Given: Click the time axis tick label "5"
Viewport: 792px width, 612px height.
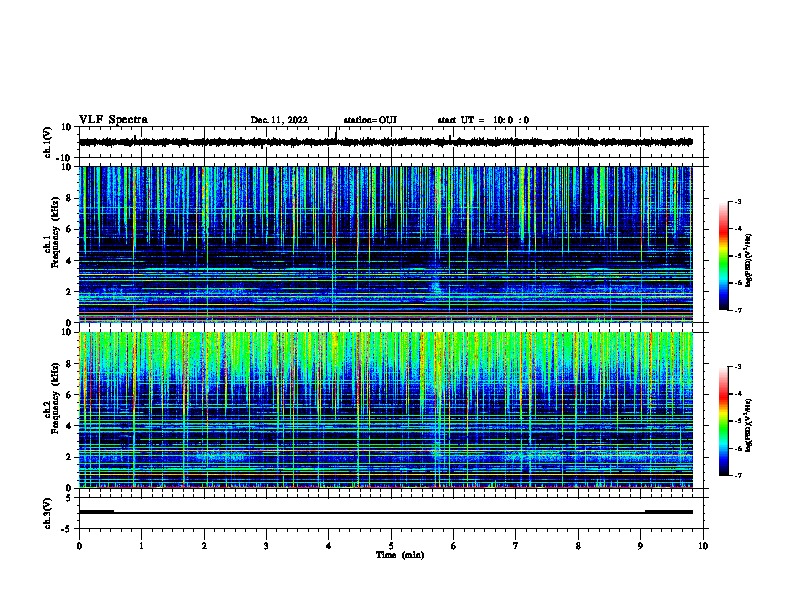Looking at the screenshot, I should (391, 546).
